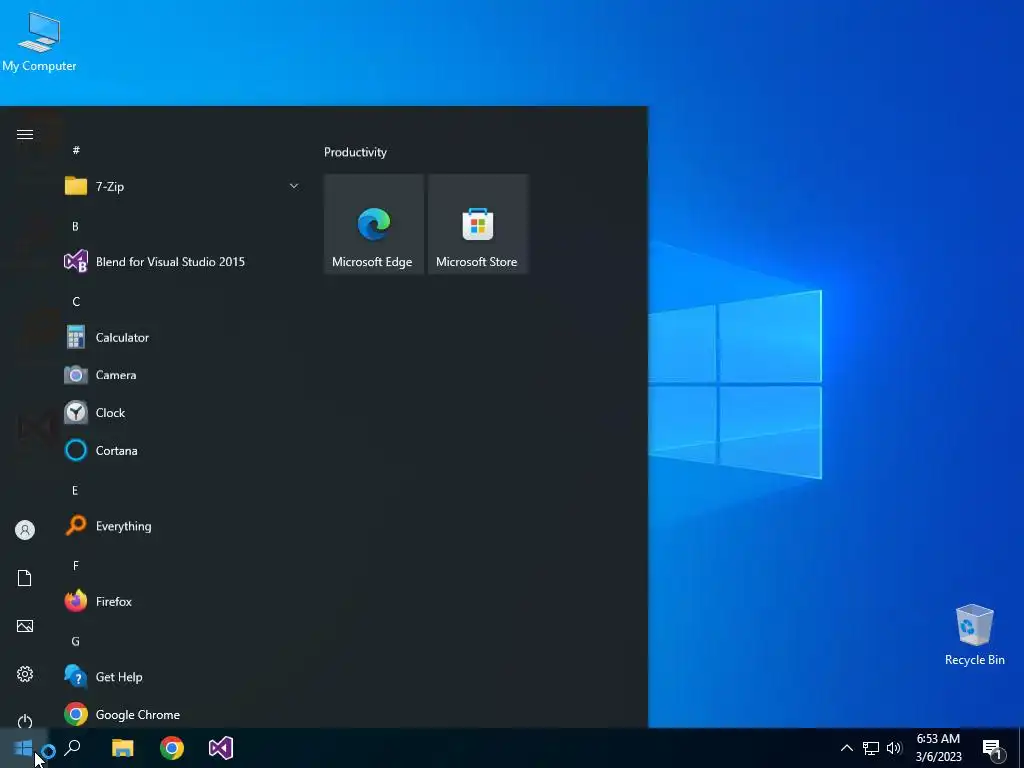Open the Power options icon
This screenshot has width=1024, height=768.
[x=25, y=721]
